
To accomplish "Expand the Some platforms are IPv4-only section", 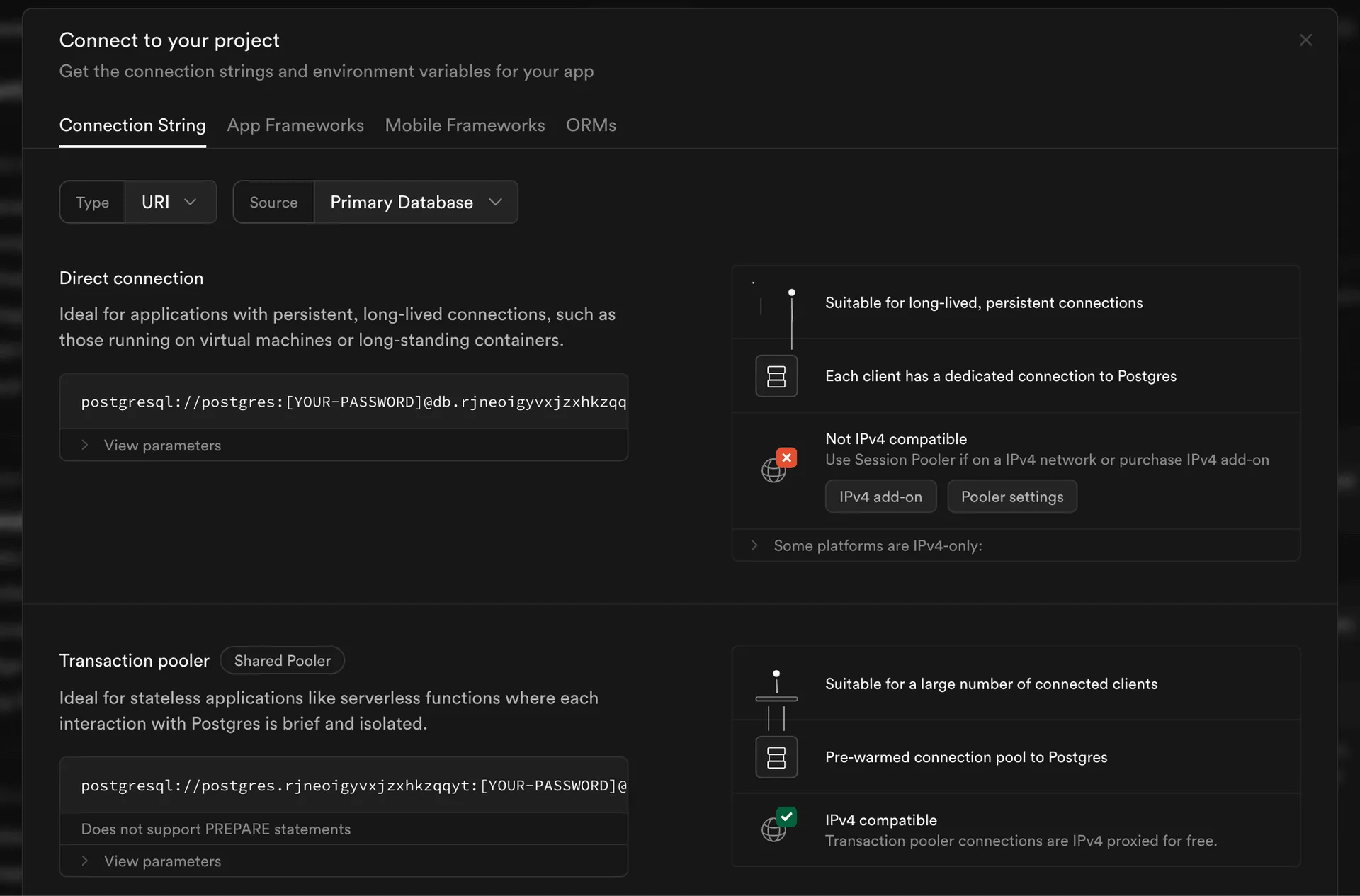I will click(x=878, y=545).
